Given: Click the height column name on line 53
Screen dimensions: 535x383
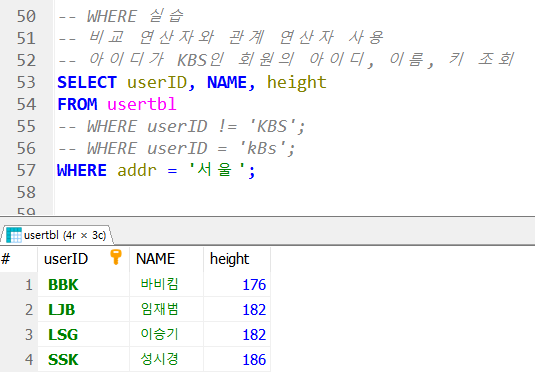Looking at the screenshot, I should coord(297,83).
